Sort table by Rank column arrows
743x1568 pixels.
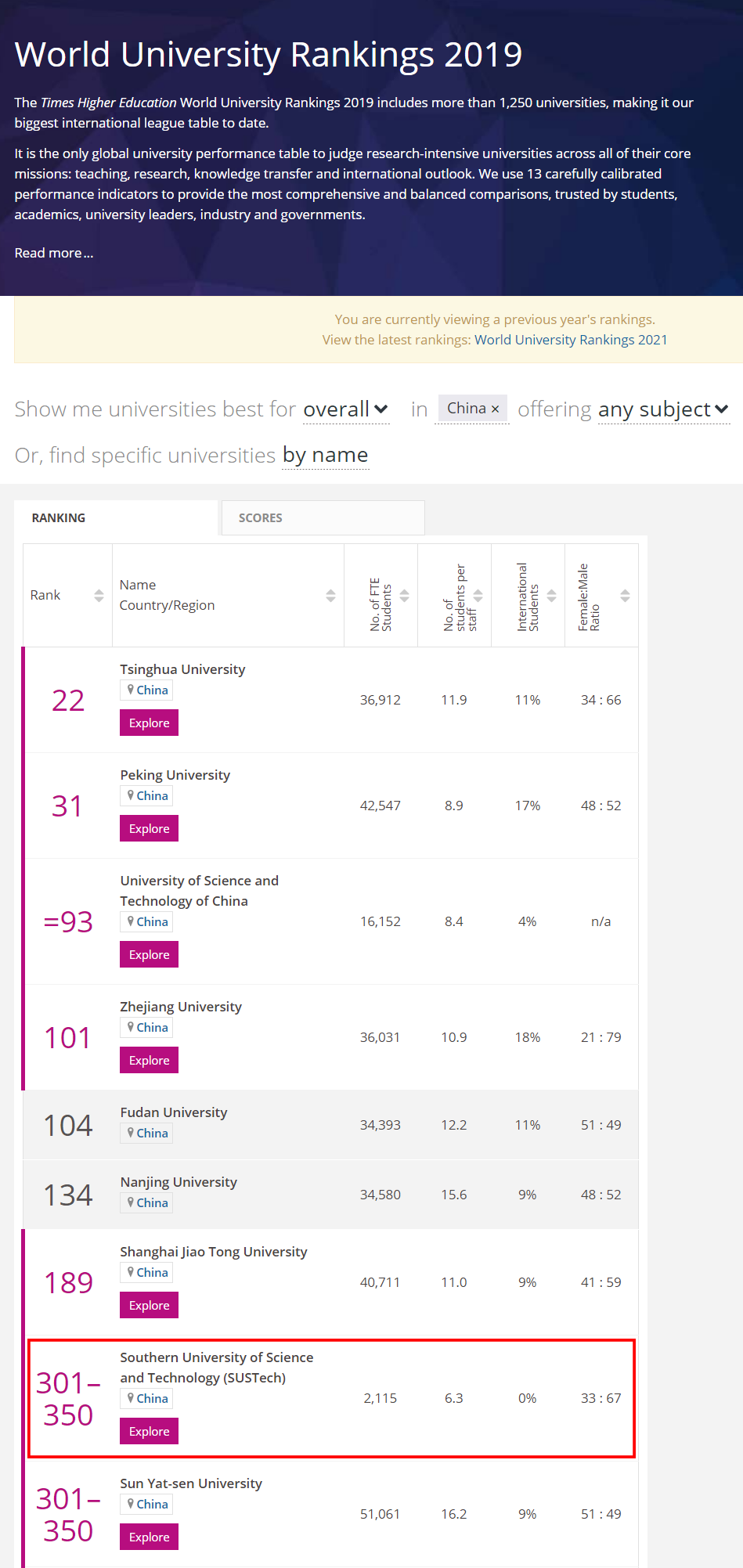(x=99, y=596)
